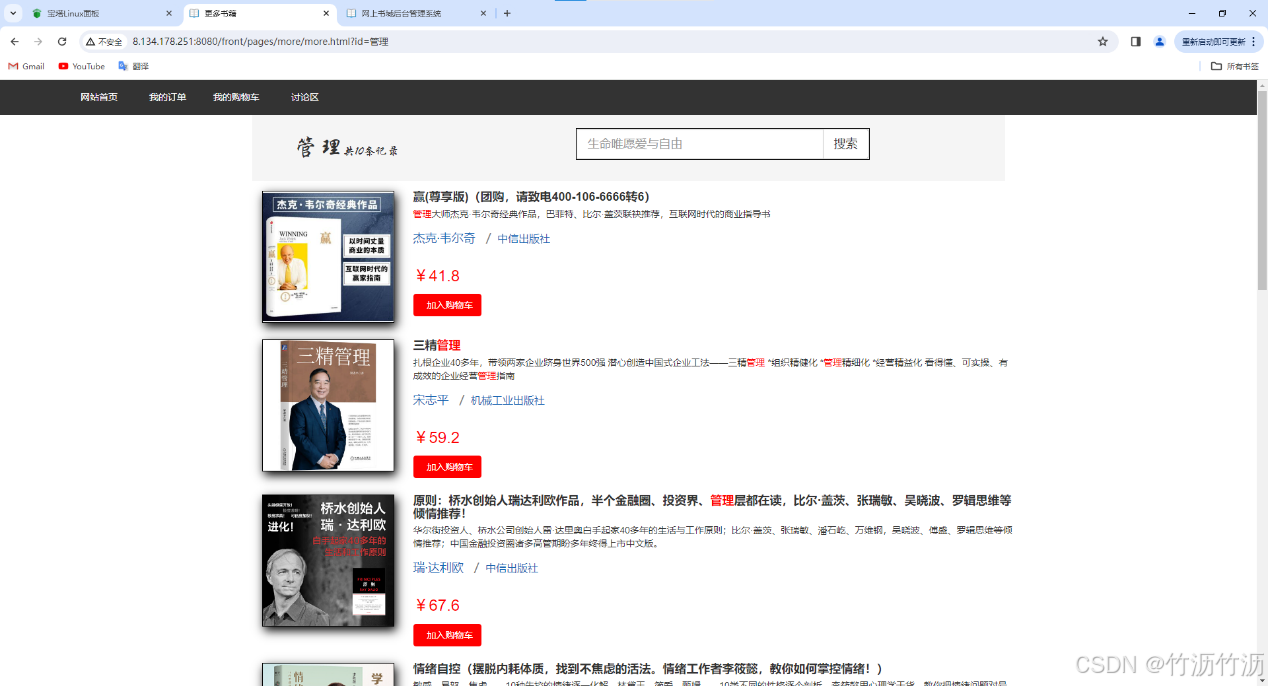Click author 宋志平
1268x686 pixels.
pos(431,400)
